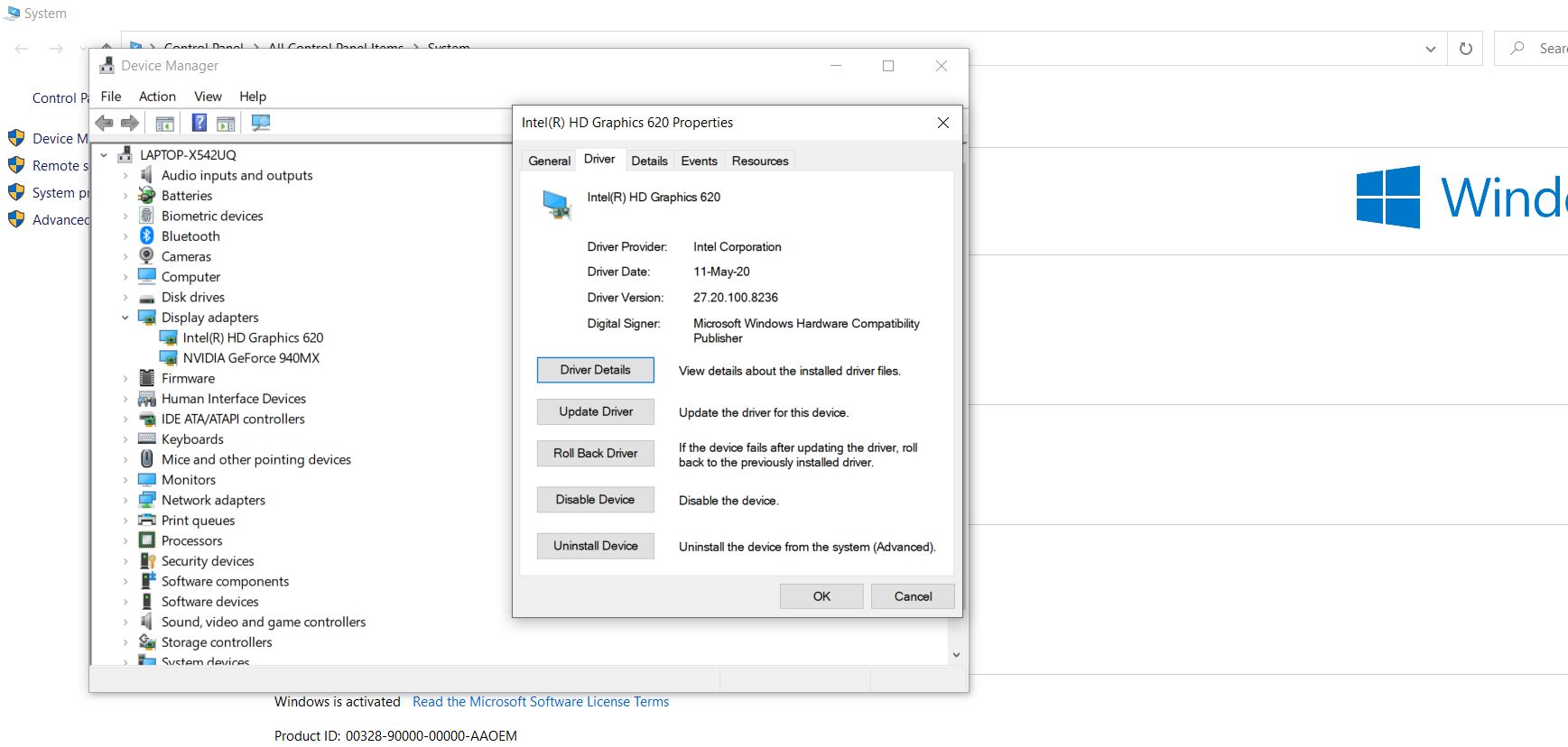Click the Roll Back Driver button
1568x747 pixels.
[596, 453]
